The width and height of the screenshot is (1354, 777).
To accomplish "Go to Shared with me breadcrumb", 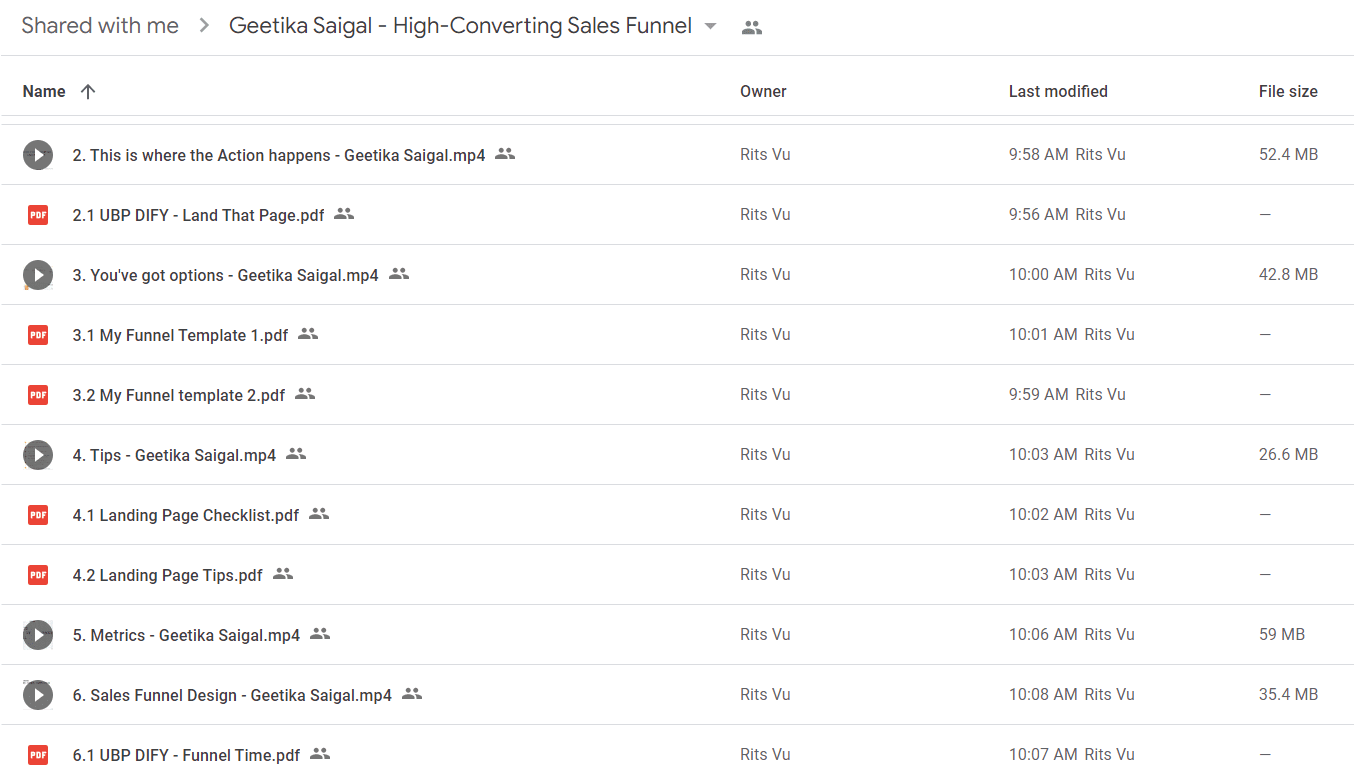I will (x=100, y=27).
